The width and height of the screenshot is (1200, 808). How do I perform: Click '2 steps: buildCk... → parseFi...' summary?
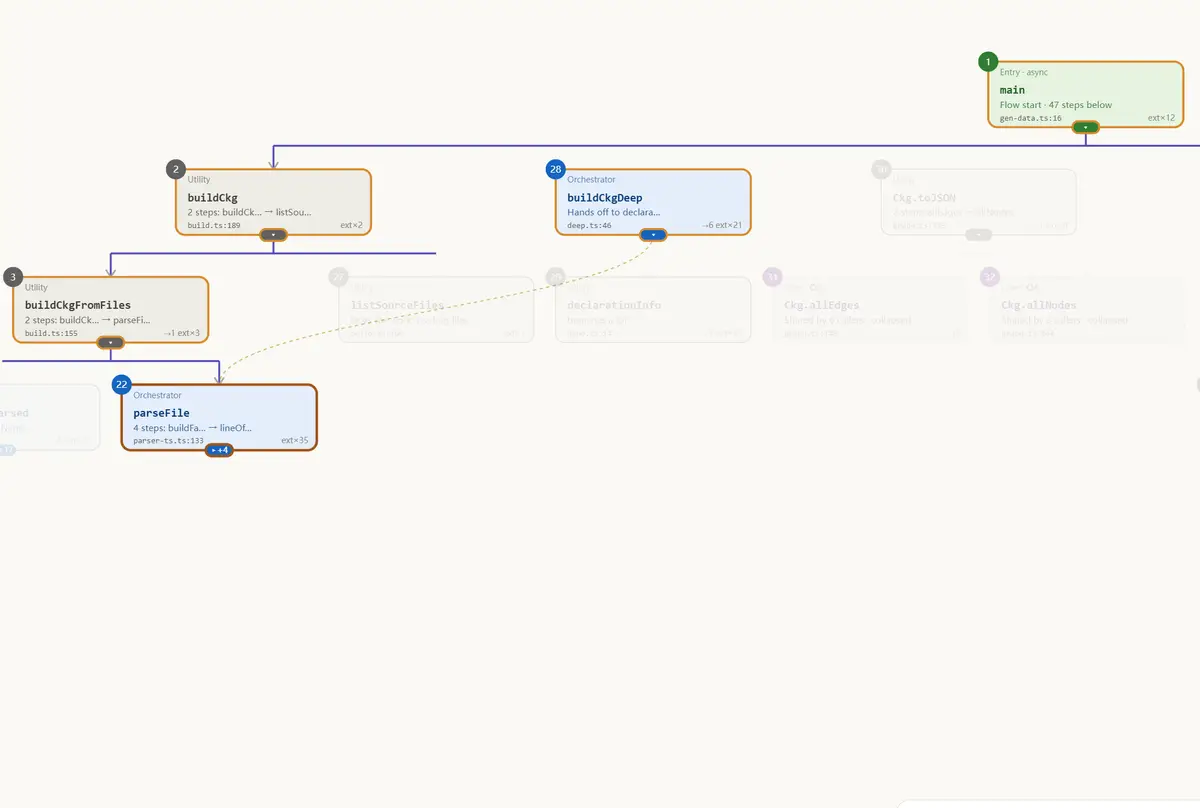tap(87, 321)
